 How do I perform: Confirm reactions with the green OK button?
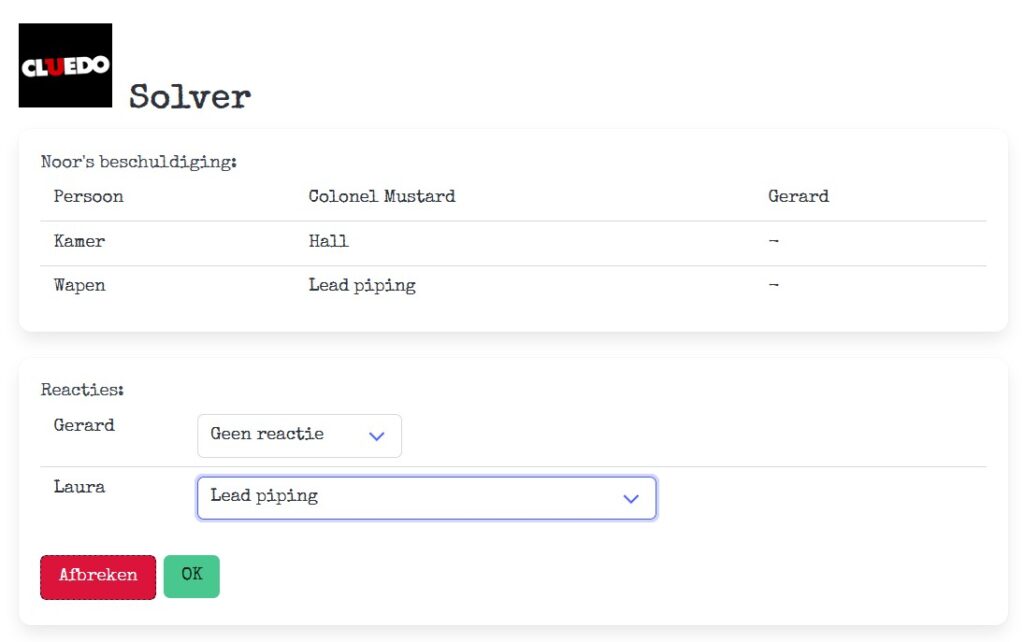[191, 576]
